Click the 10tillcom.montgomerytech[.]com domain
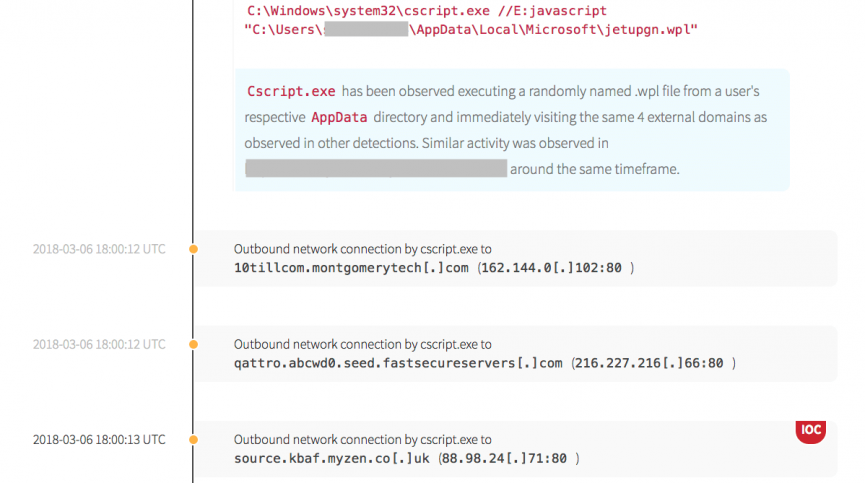Viewport: 865px width, 483px height. (351, 268)
